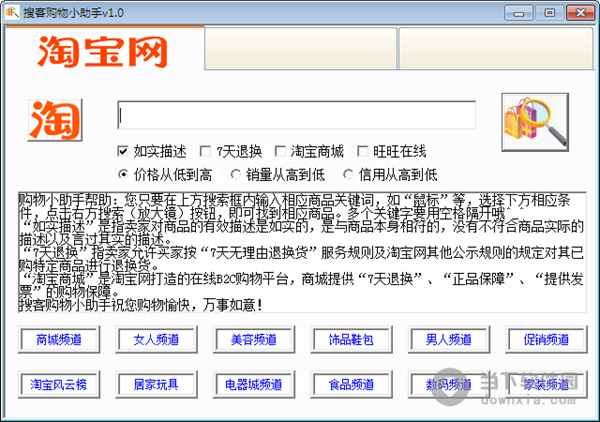Open the 商城频道 channel
Viewport: 600px width, 422px height.
tap(59, 339)
